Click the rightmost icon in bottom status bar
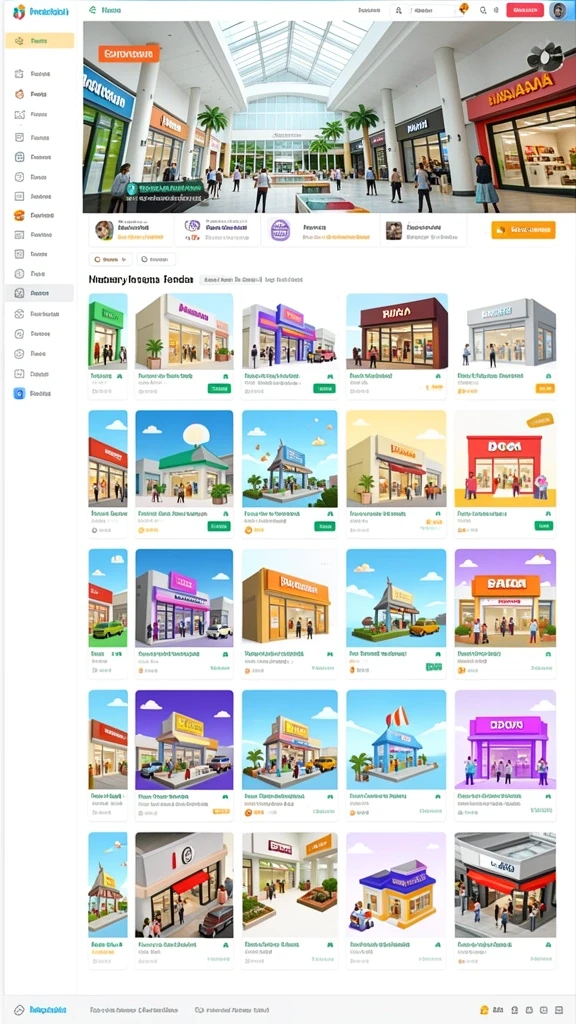Image resolution: width=576 pixels, height=1024 pixels. tap(558, 1010)
